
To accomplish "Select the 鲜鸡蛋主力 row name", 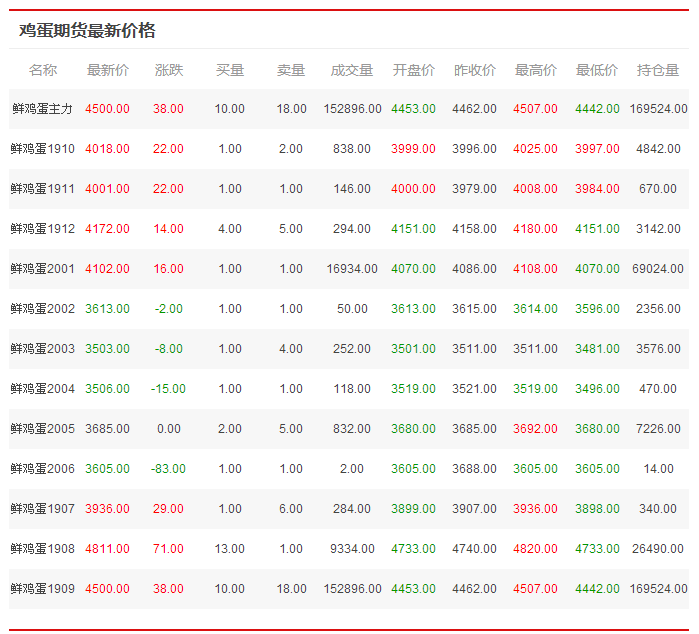I will 42,109.
